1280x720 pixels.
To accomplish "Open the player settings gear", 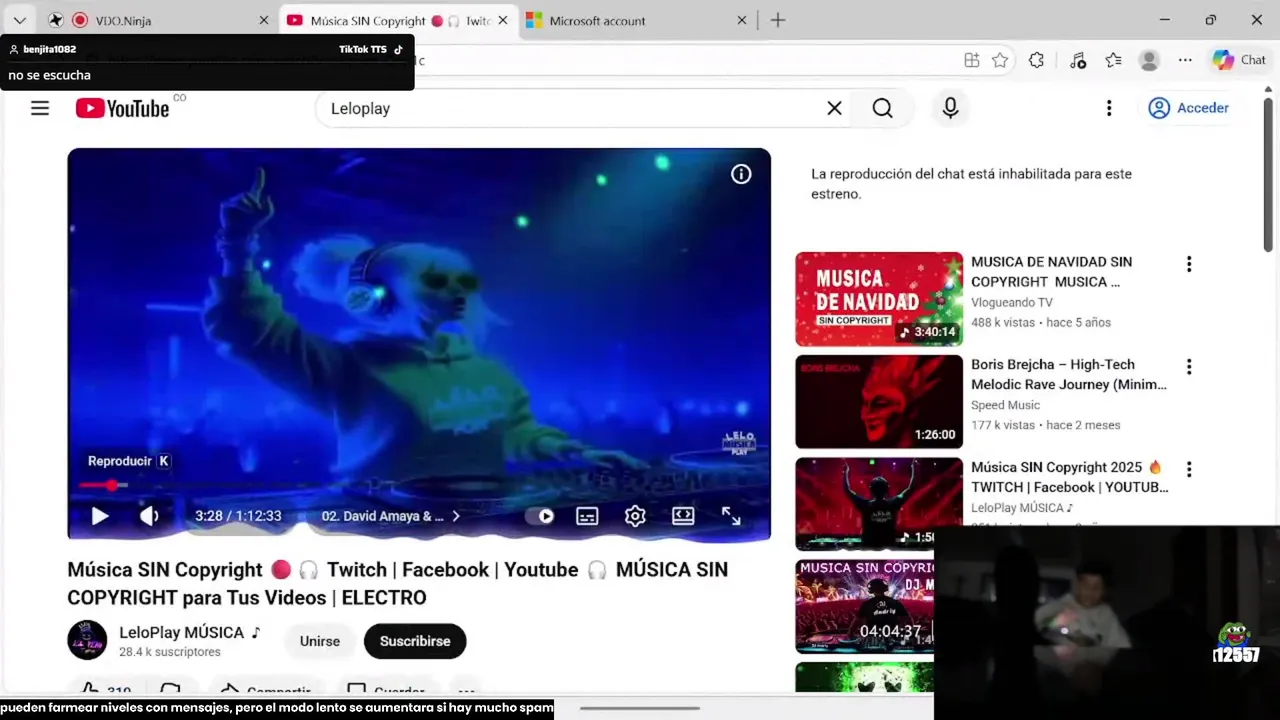I will point(635,516).
